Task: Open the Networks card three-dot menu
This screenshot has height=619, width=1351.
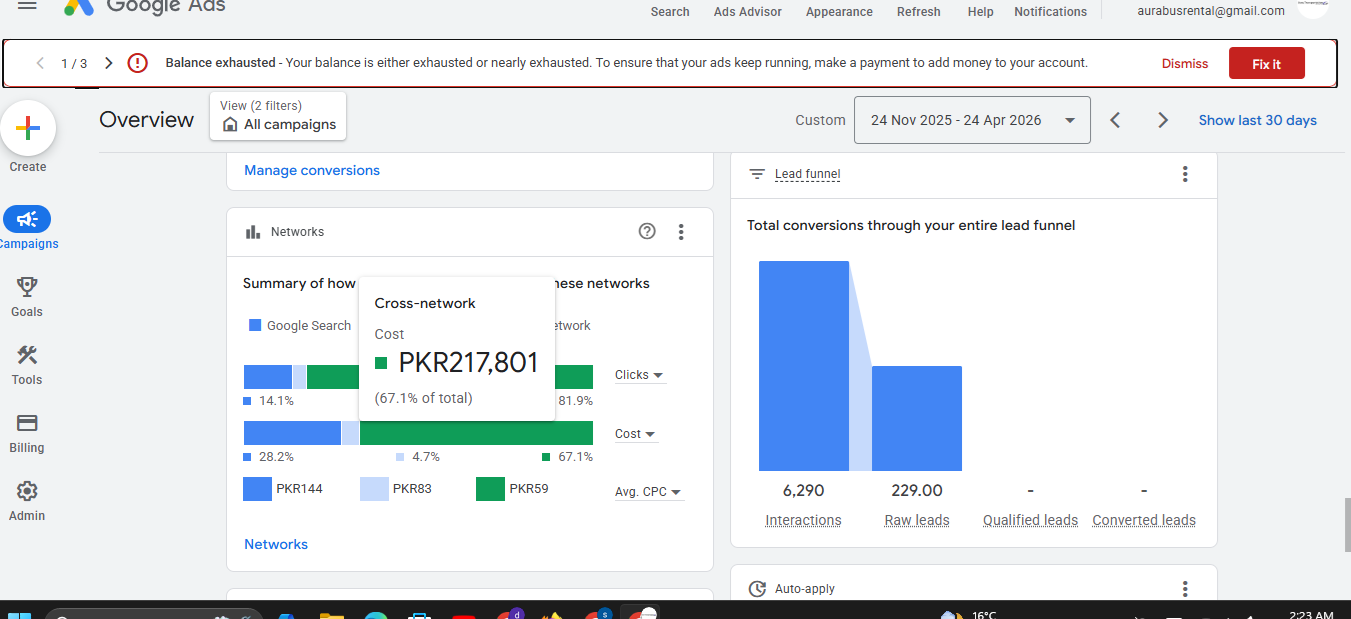Action: coord(681,231)
